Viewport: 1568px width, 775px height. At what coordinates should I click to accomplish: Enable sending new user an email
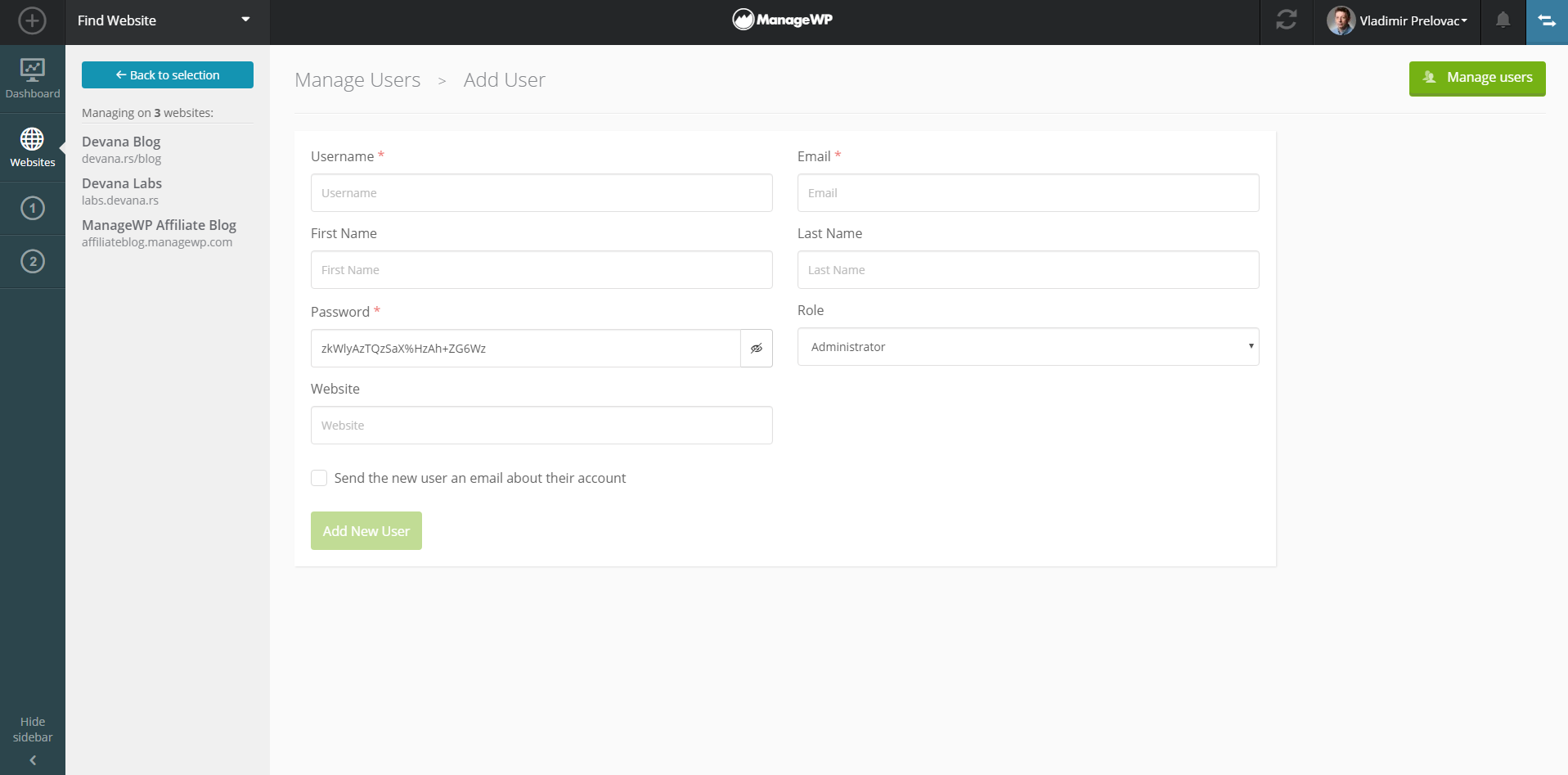pos(319,478)
